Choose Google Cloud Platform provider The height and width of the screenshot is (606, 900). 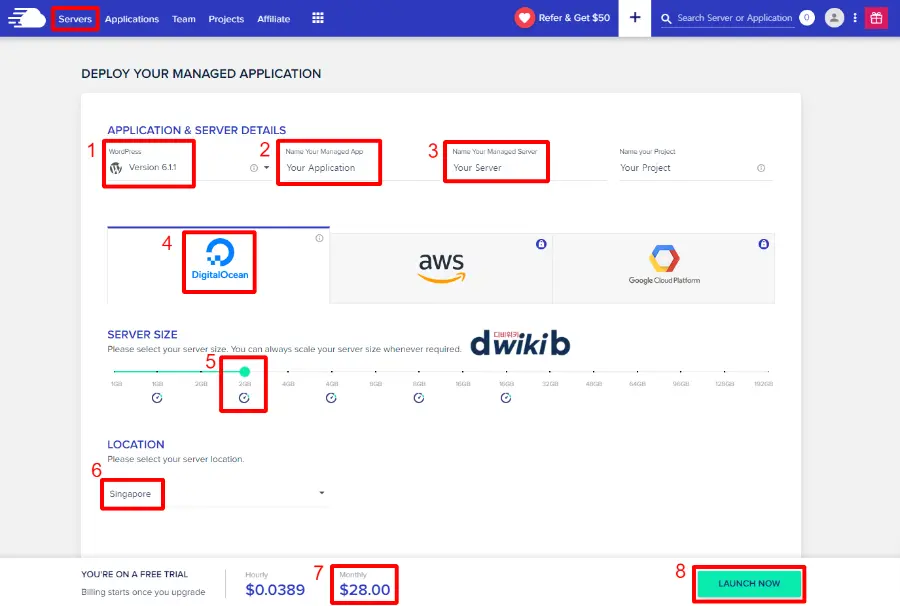(x=663, y=267)
